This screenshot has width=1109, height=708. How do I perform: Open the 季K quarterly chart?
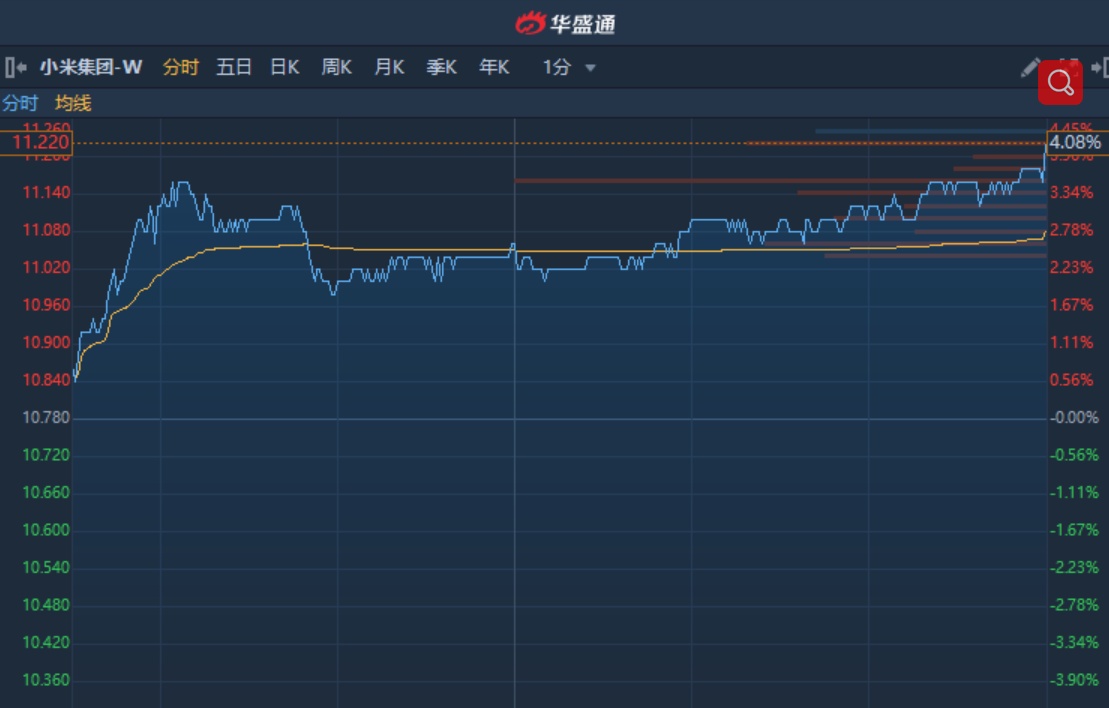click(441, 68)
